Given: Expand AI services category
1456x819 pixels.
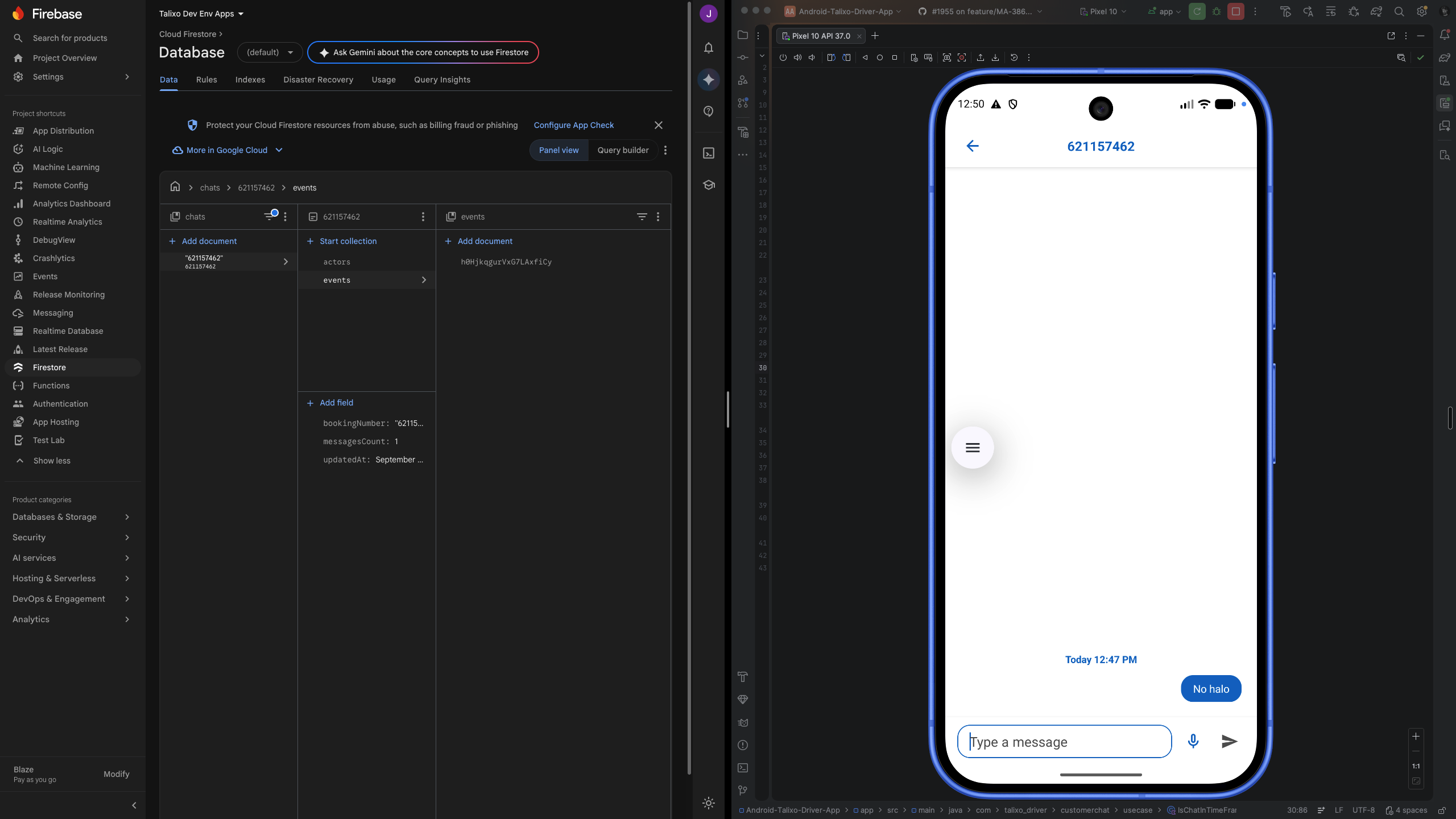Looking at the screenshot, I should click(x=72, y=558).
